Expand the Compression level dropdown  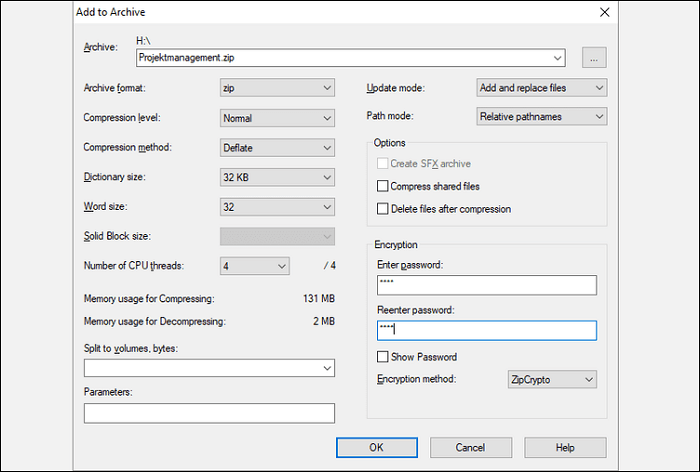click(x=277, y=118)
